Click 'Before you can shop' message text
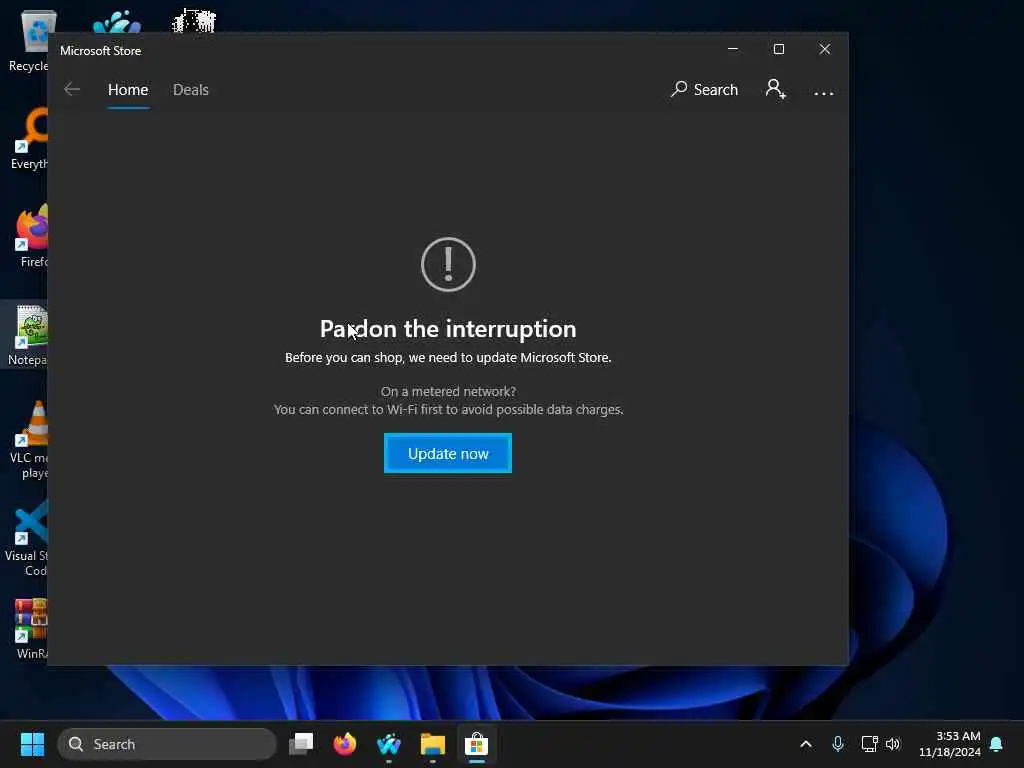Viewport: 1024px width, 768px height. coord(448,357)
